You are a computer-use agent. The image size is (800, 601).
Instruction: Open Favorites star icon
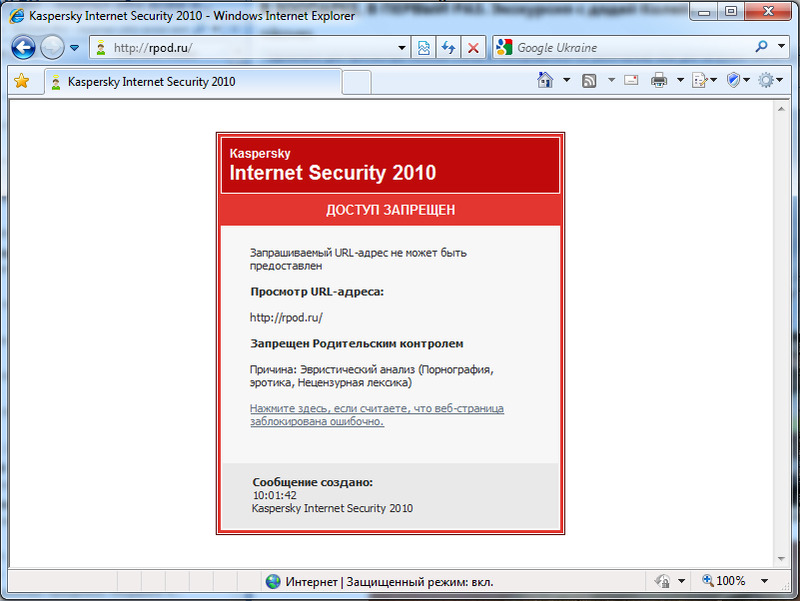pos(22,81)
